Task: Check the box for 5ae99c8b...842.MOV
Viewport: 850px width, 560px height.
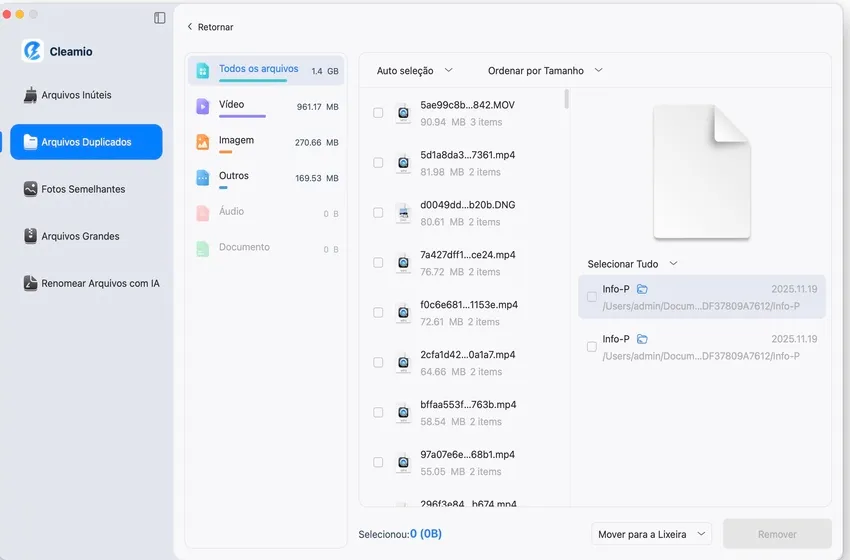Action: [x=378, y=113]
